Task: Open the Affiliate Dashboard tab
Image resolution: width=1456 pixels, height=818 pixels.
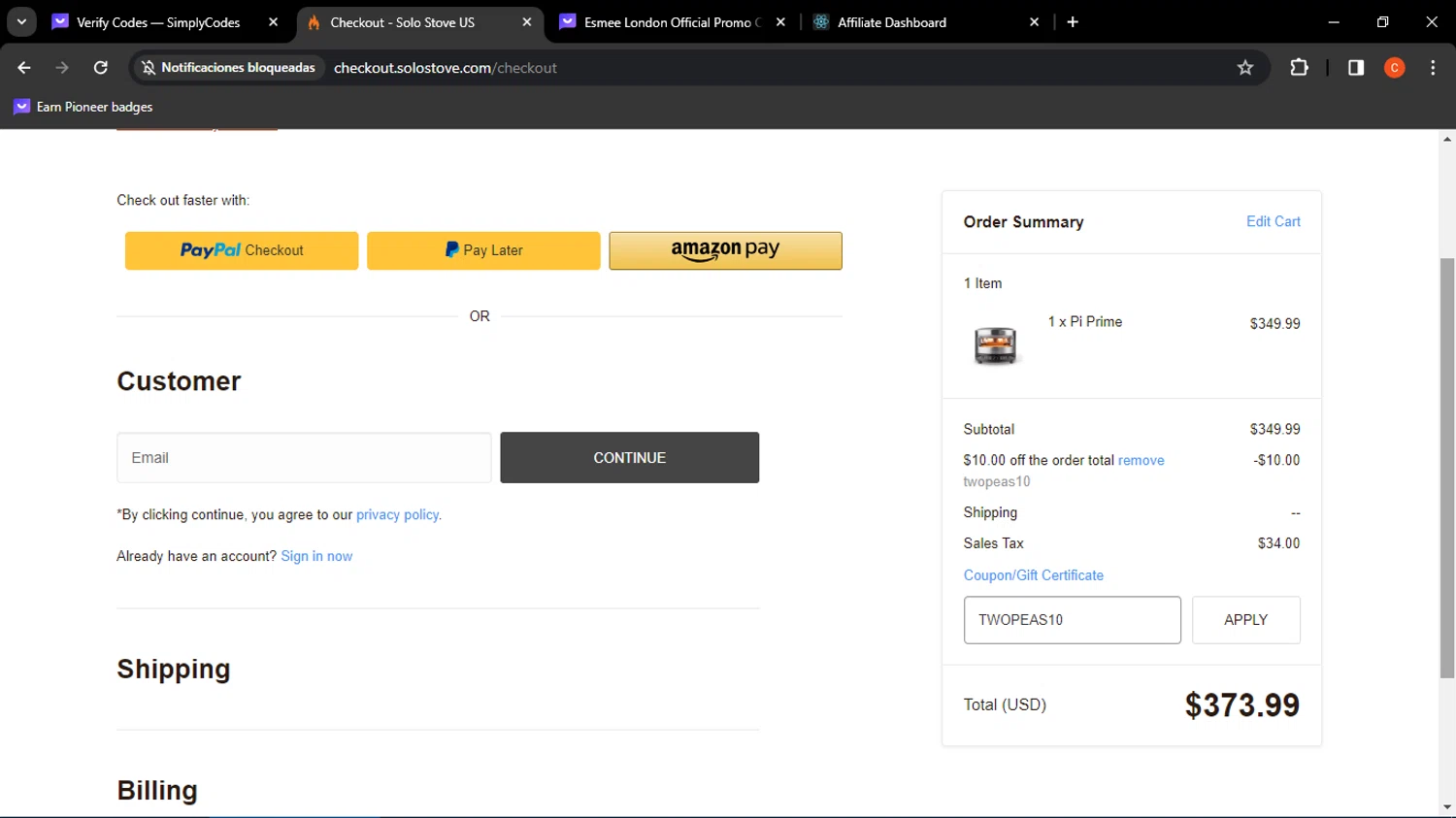Action: coord(891,22)
